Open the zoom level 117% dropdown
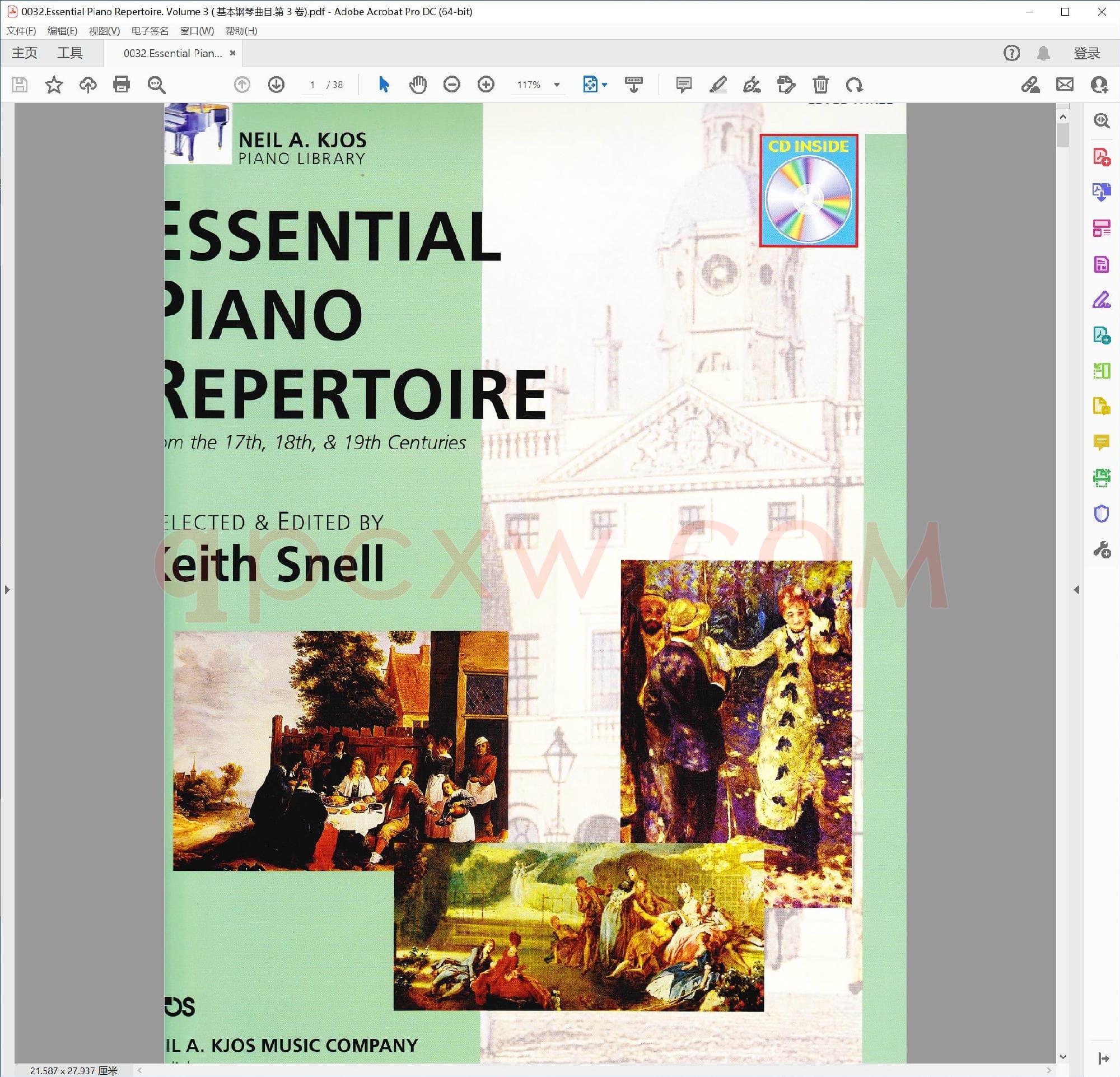Viewport: 1120px width, 1077px height. pyautogui.click(x=557, y=85)
